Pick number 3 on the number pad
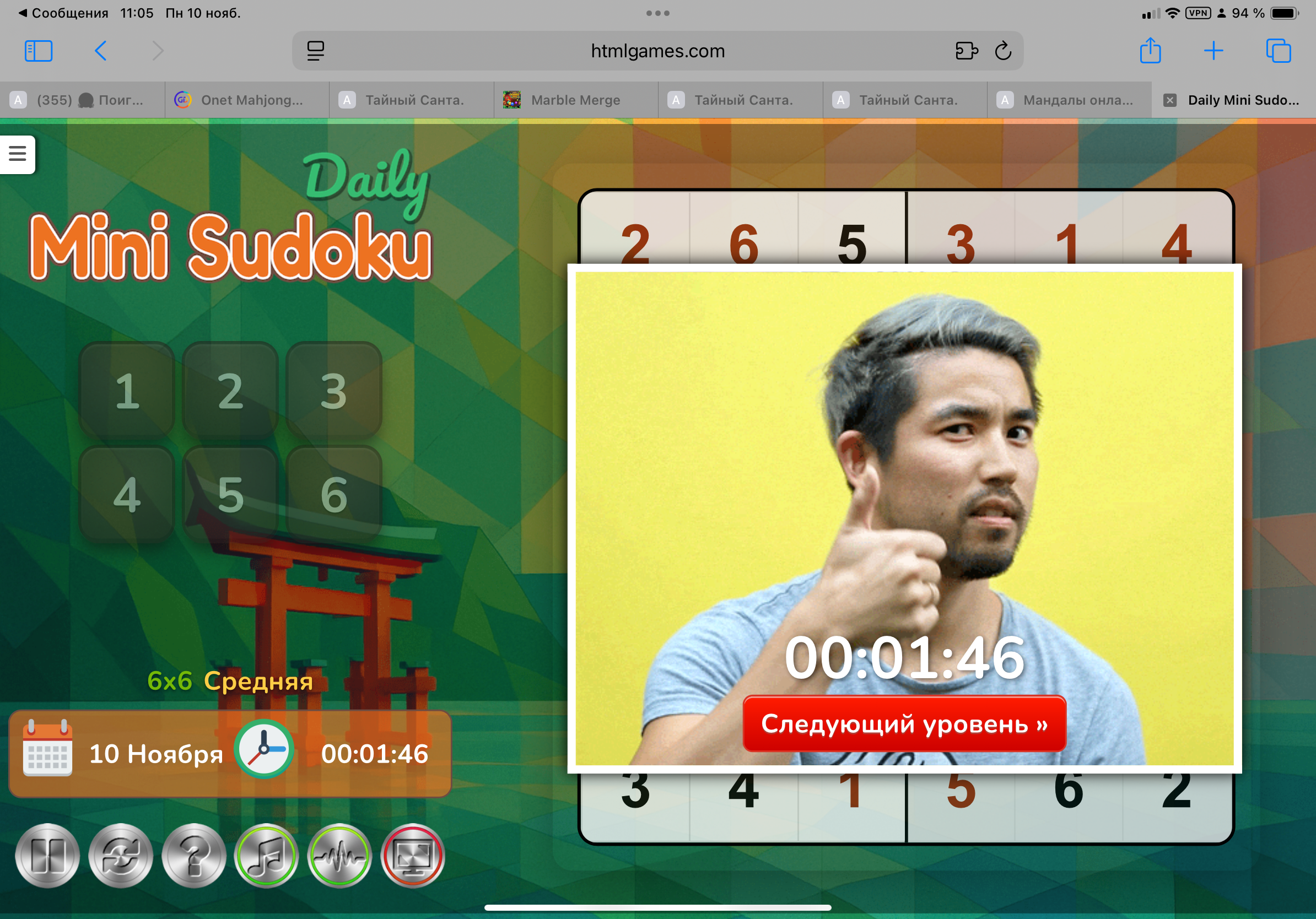The height and width of the screenshot is (919, 1316). [x=333, y=391]
